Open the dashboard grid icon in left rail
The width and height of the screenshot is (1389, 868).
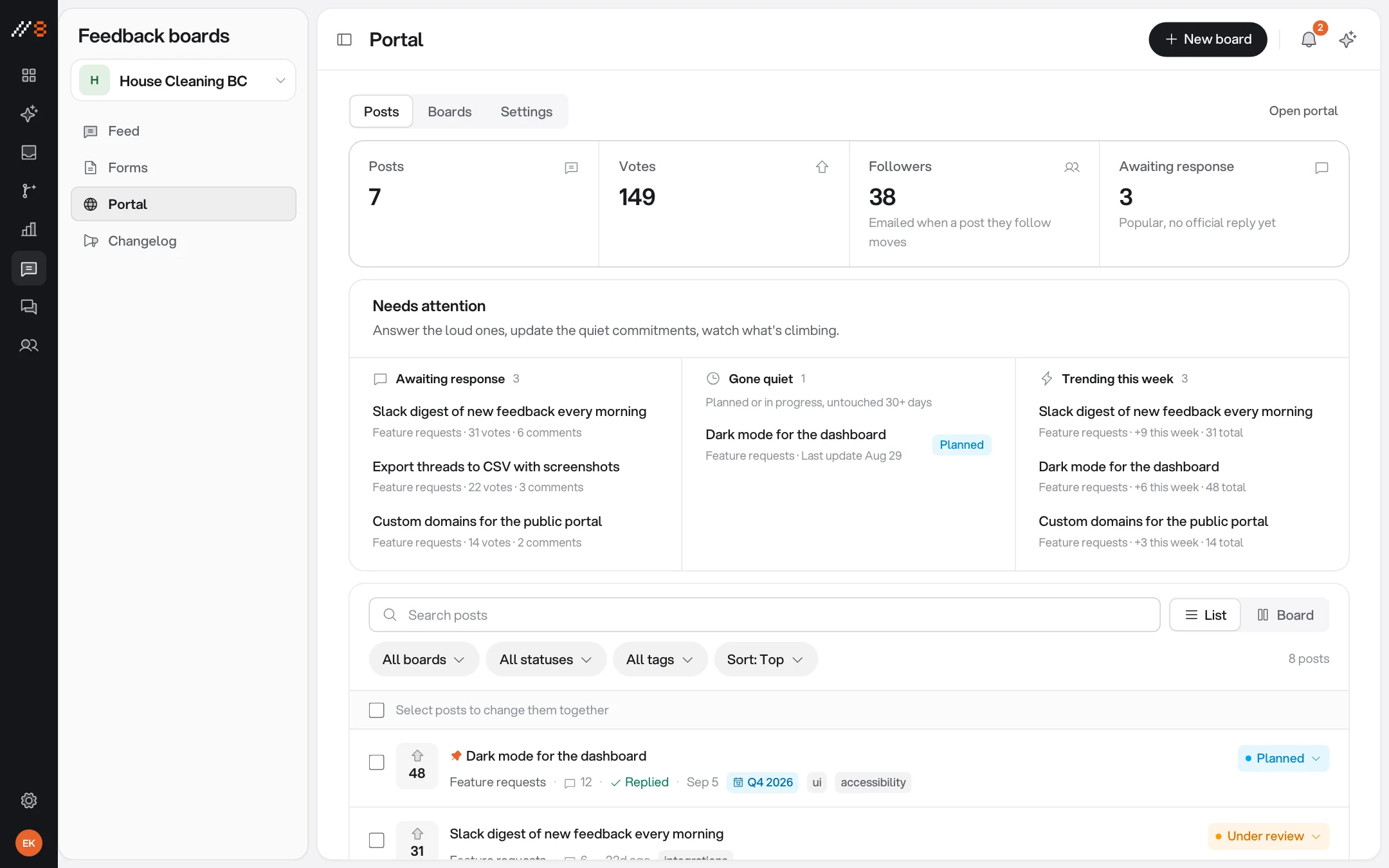29,75
